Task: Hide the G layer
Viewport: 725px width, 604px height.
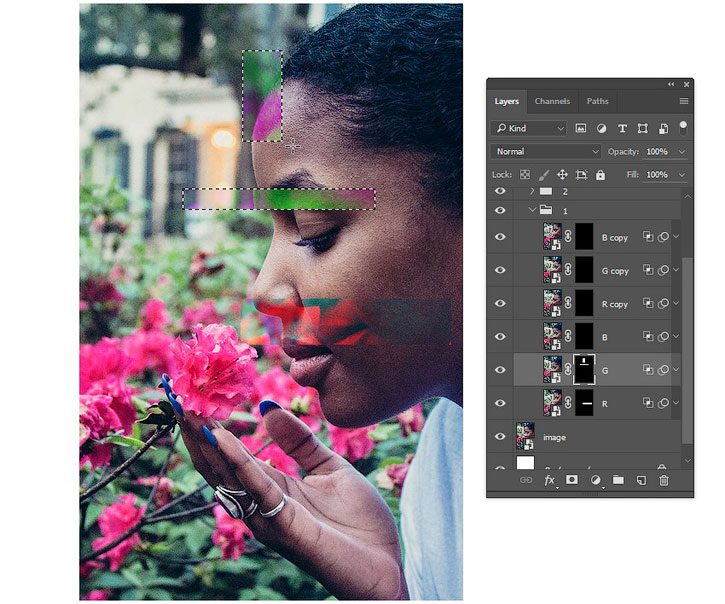Action: [500, 370]
